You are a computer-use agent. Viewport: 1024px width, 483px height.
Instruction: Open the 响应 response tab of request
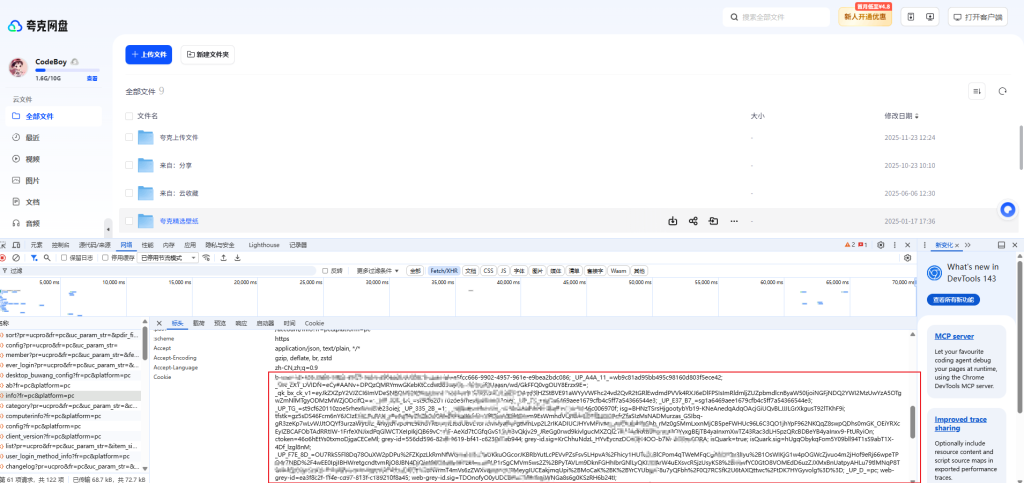click(241, 323)
